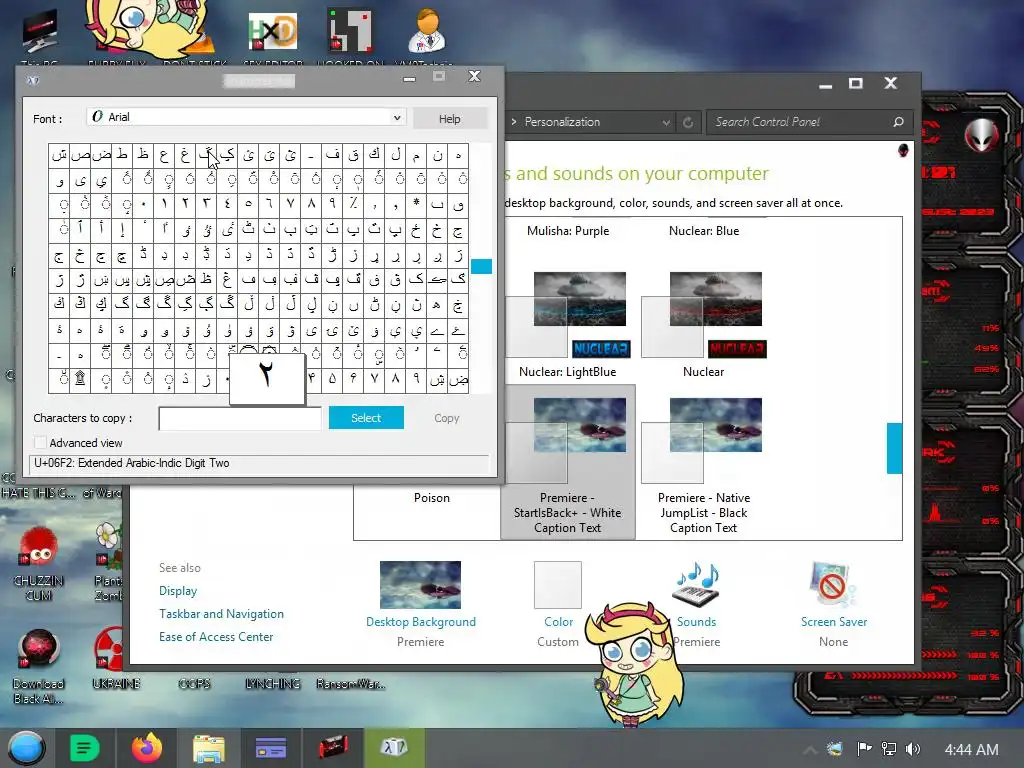1024x768 pixels.
Task: Click the Color link in Personalization
Action: [558, 622]
